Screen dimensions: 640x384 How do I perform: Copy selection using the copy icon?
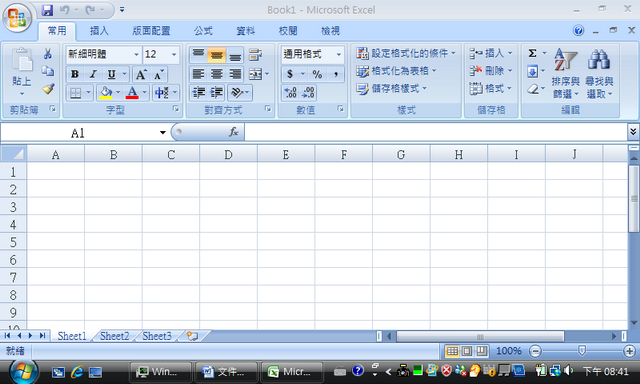coord(48,71)
